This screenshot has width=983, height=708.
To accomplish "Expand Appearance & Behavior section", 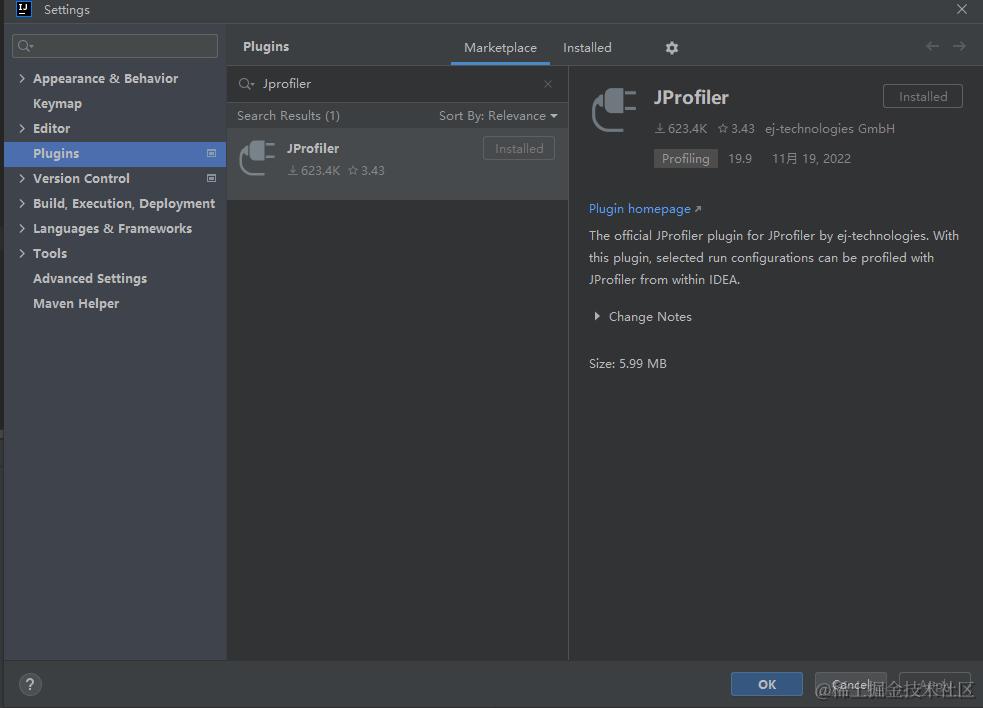I will tap(22, 78).
